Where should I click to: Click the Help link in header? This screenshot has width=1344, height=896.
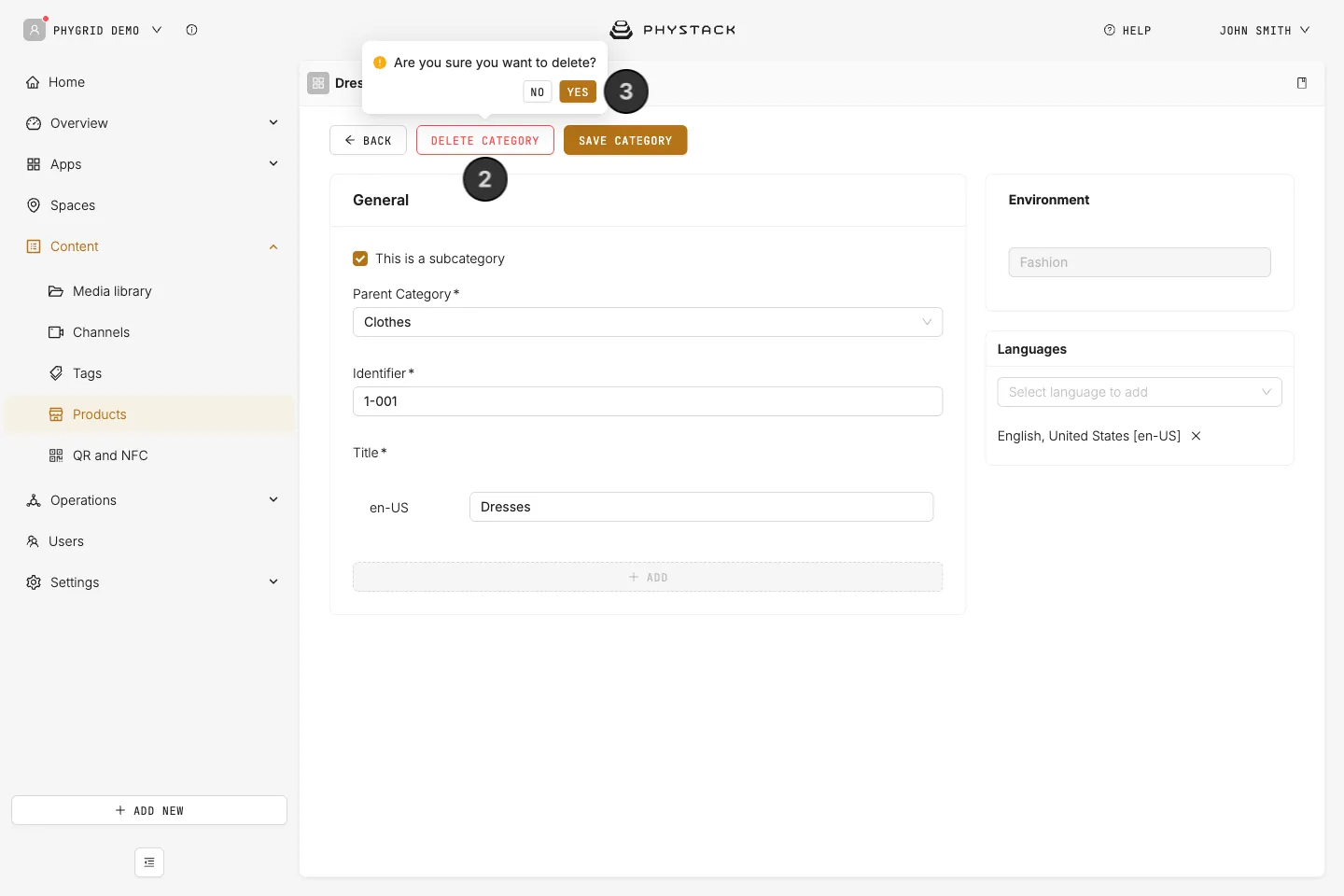click(1127, 31)
